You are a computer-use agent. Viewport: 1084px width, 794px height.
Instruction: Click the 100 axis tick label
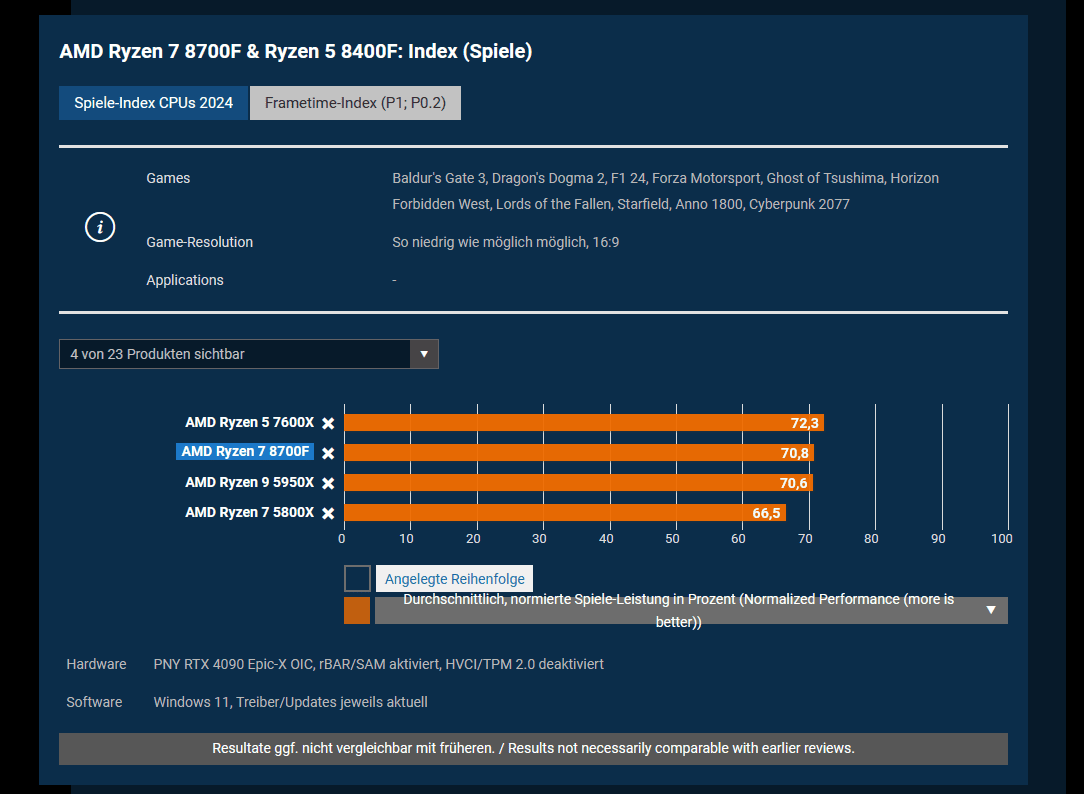point(1001,538)
